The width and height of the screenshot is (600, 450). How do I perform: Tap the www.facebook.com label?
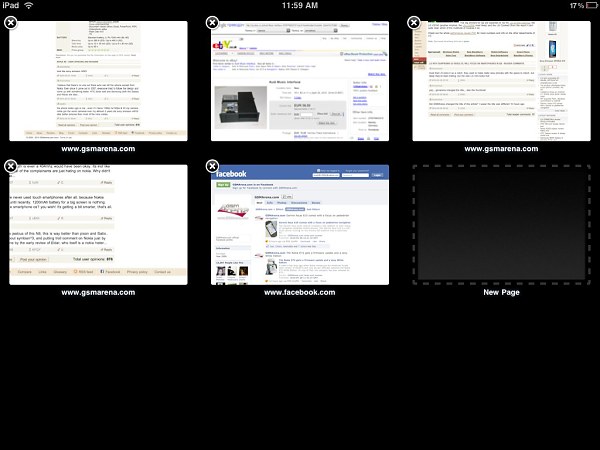tap(300, 292)
